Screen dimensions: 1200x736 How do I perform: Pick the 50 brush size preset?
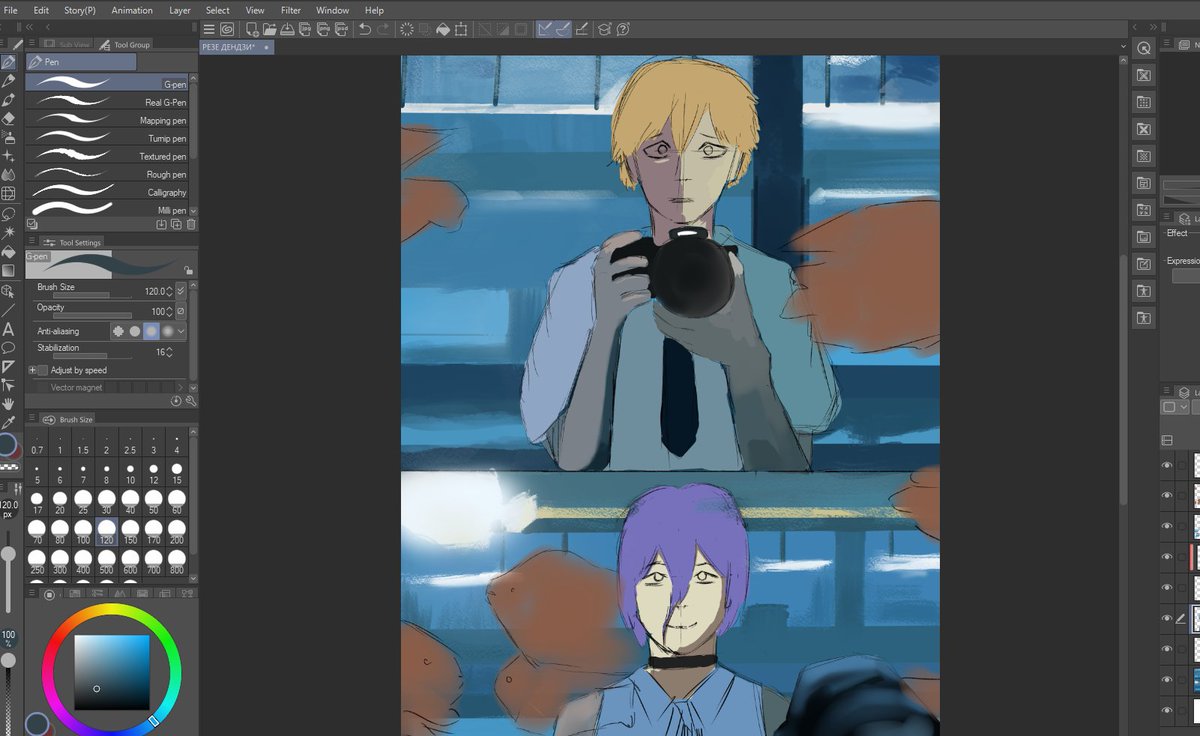tap(154, 501)
